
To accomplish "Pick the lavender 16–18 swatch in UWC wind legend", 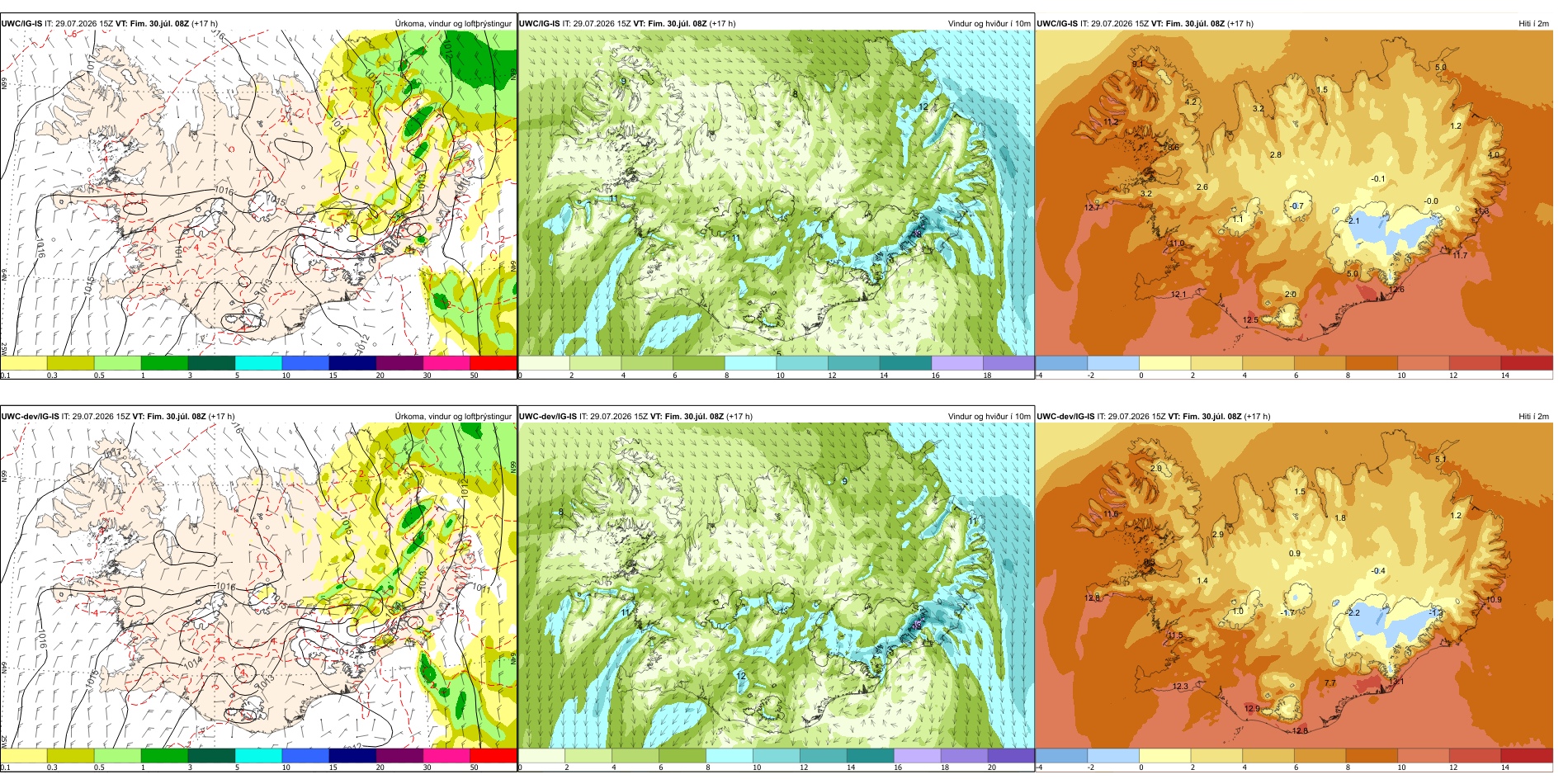I will 957,363.
